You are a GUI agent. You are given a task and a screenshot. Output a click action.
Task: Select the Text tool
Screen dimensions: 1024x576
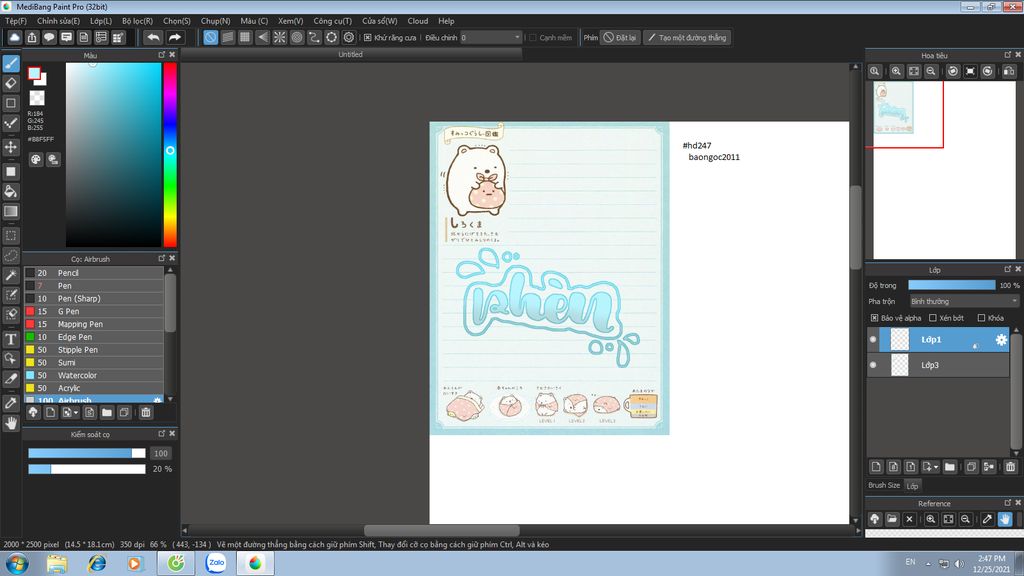tap(11, 339)
